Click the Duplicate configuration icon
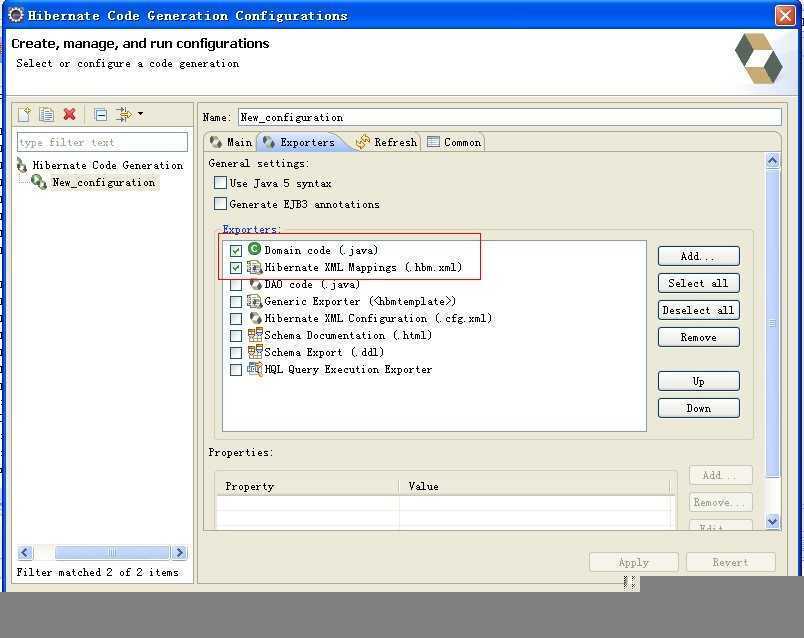 (46, 114)
